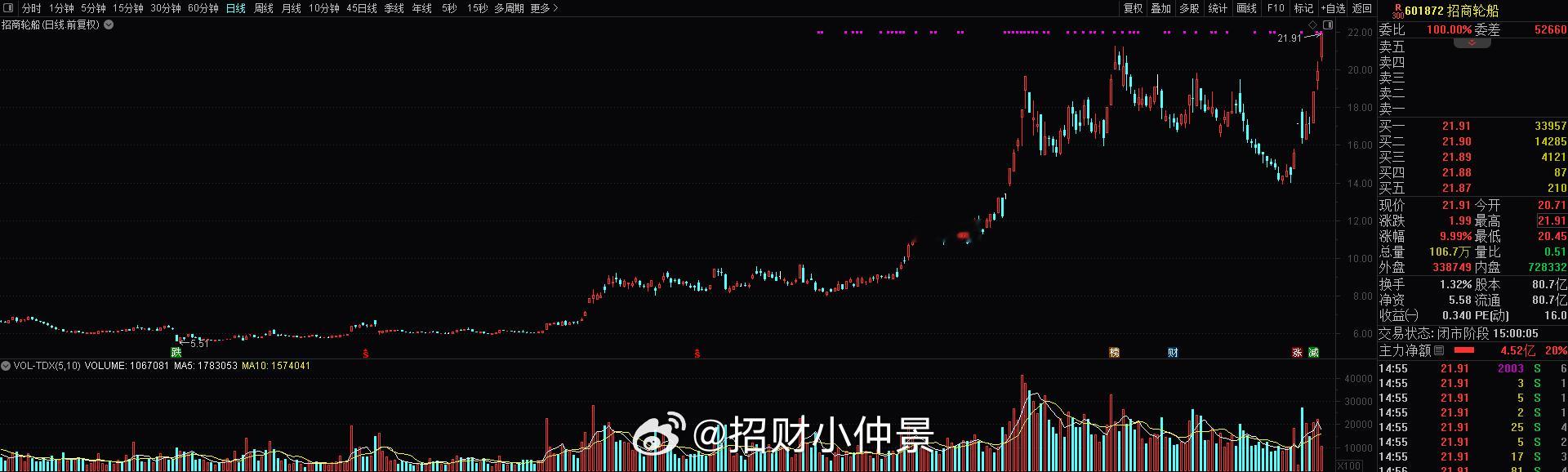
Task: Click the 标记 mark button
Action: 1303,8
